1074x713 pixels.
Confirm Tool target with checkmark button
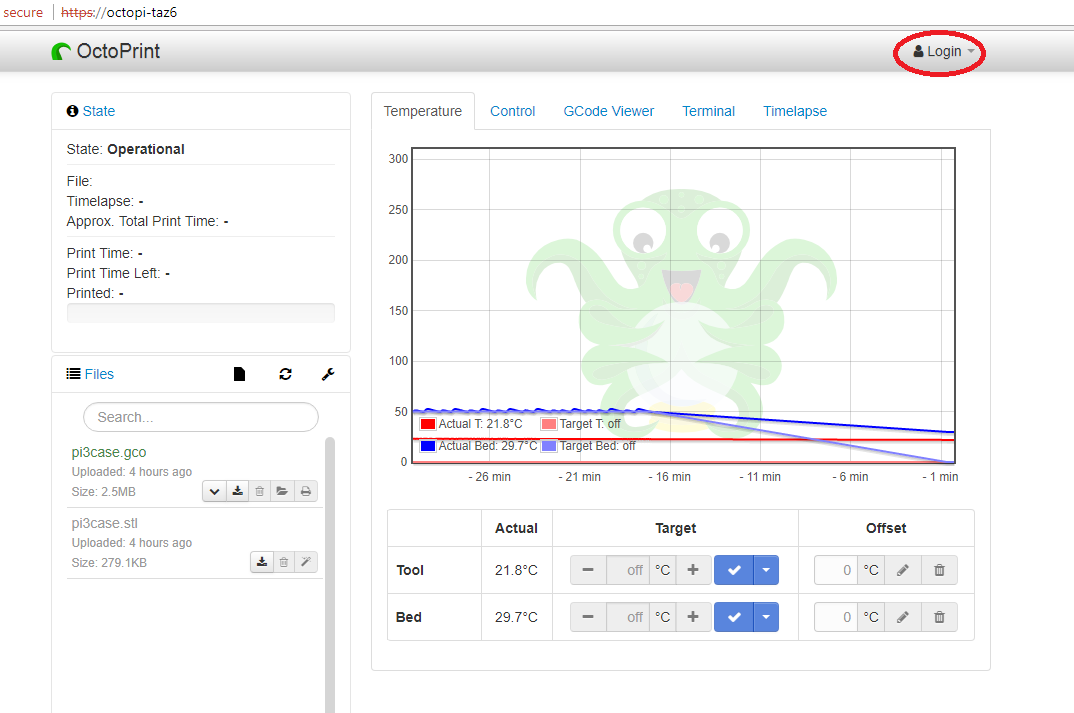pos(734,570)
